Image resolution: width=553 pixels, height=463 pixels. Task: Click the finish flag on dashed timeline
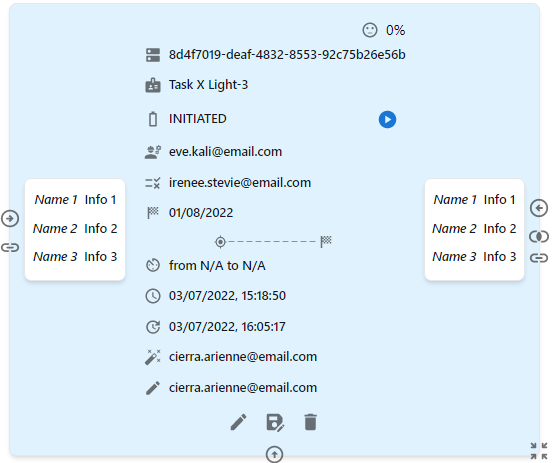[326, 242]
